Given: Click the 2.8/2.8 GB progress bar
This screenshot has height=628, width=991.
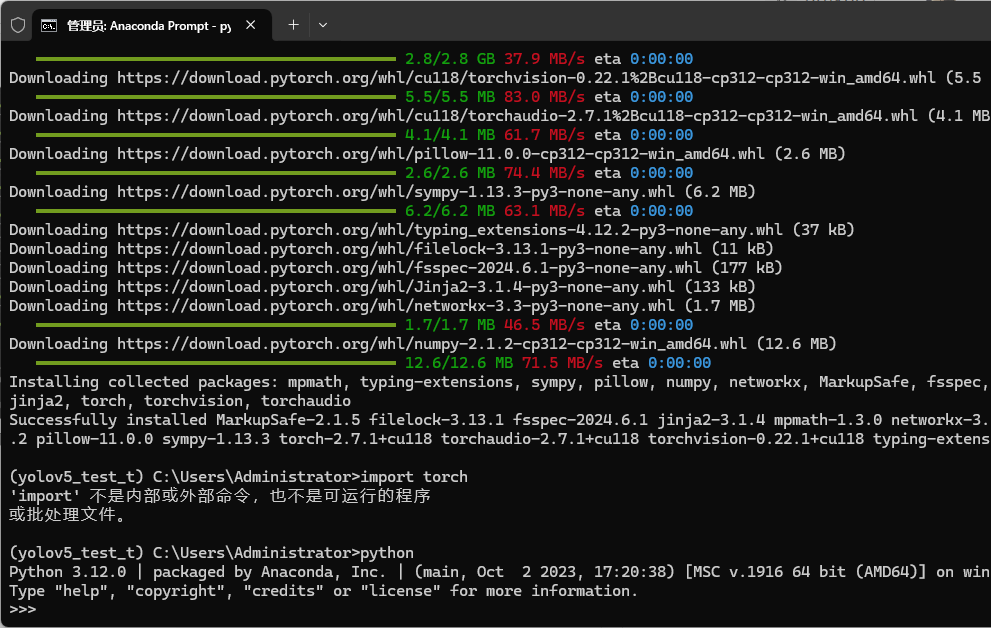Looking at the screenshot, I should click(x=216, y=59).
